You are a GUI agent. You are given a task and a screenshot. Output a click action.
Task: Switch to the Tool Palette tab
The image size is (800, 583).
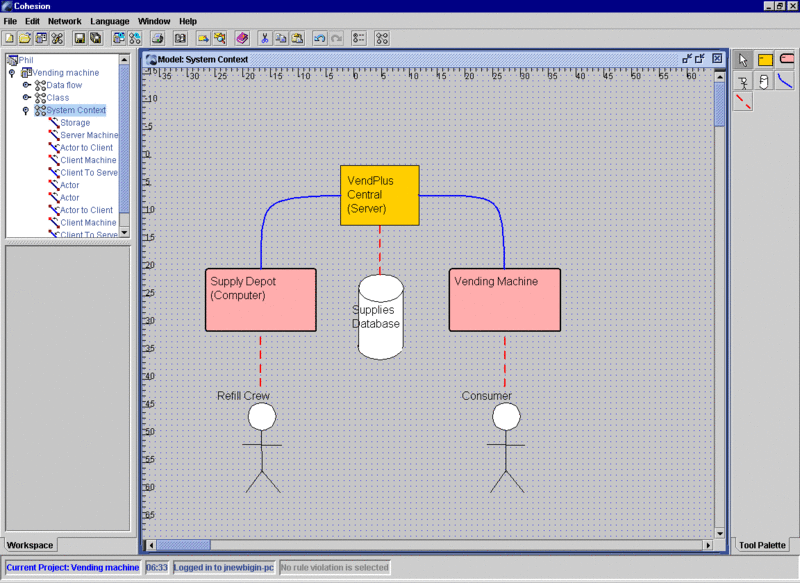762,545
